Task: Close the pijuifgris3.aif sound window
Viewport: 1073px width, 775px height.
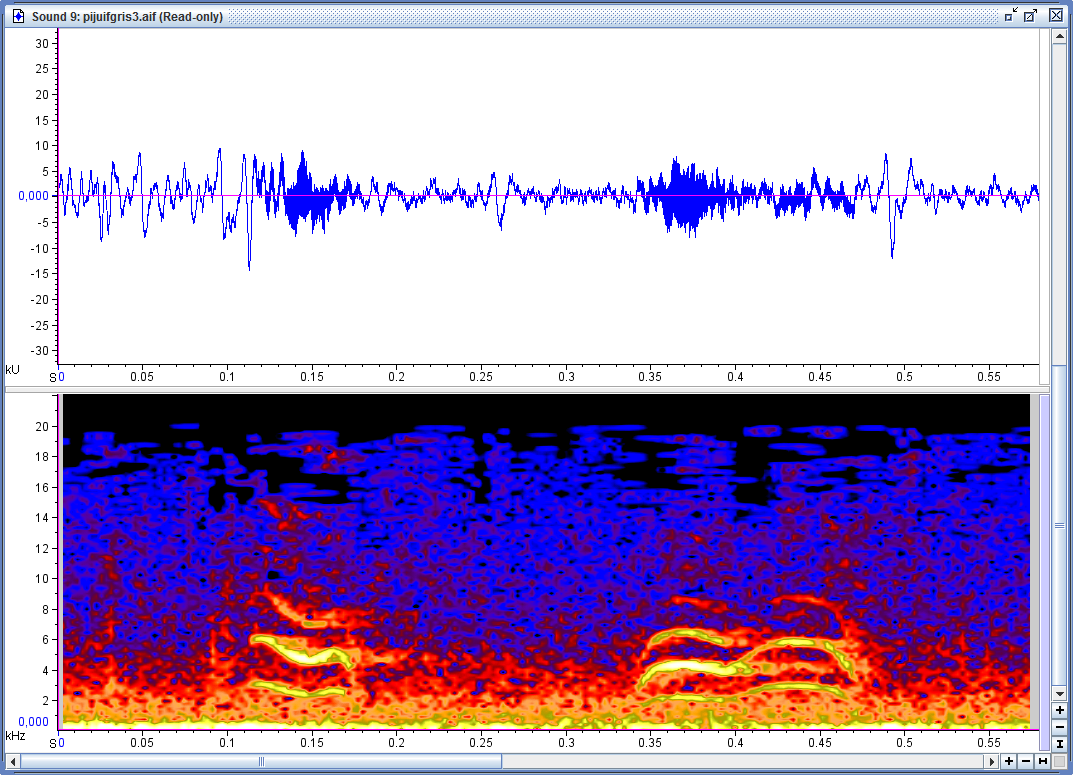Action: (x=1055, y=15)
